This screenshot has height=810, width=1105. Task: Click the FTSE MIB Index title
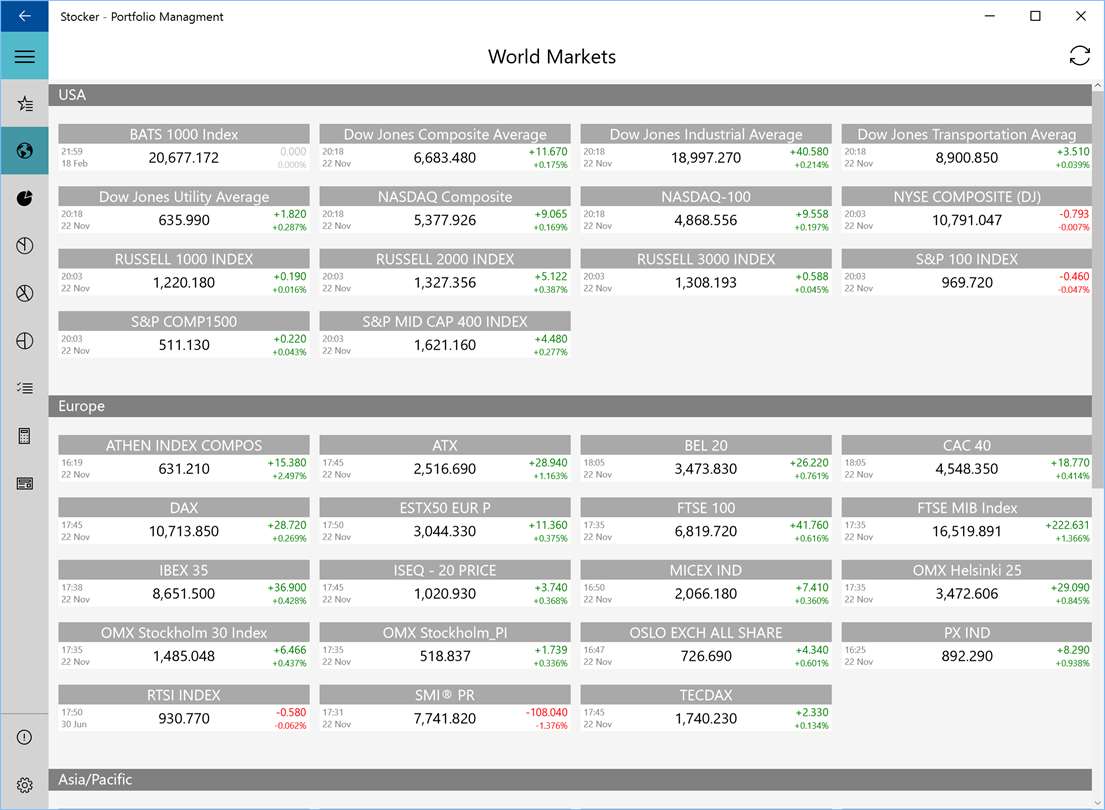coord(966,508)
